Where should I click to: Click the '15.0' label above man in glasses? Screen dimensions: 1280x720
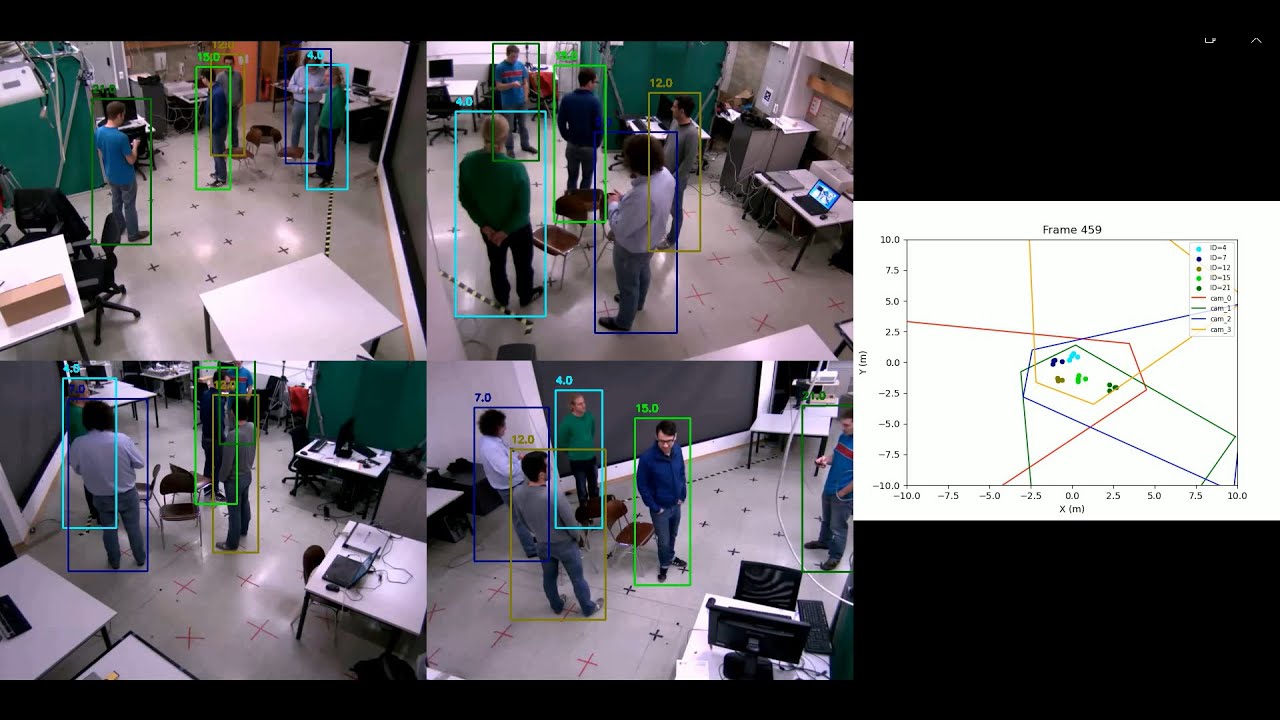[x=647, y=408]
